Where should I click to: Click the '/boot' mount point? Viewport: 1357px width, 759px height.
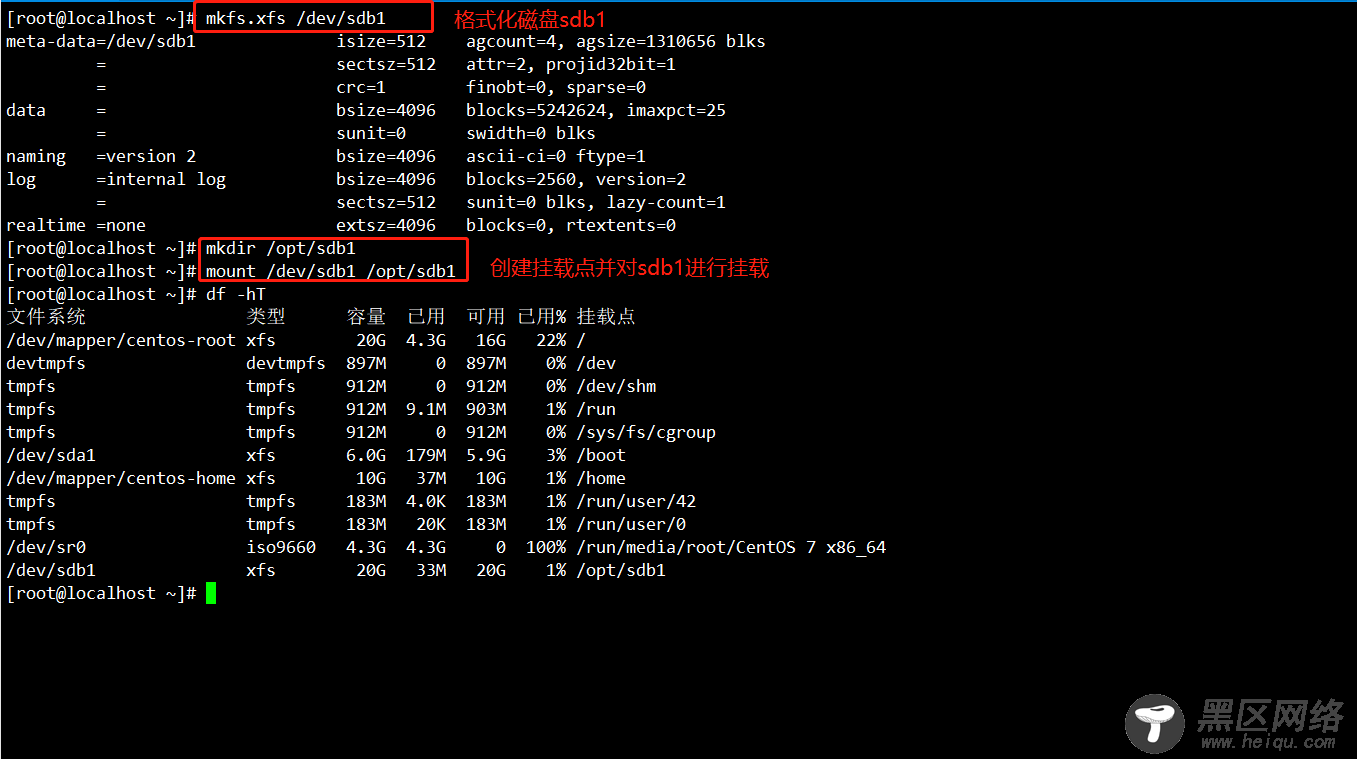(x=601, y=455)
